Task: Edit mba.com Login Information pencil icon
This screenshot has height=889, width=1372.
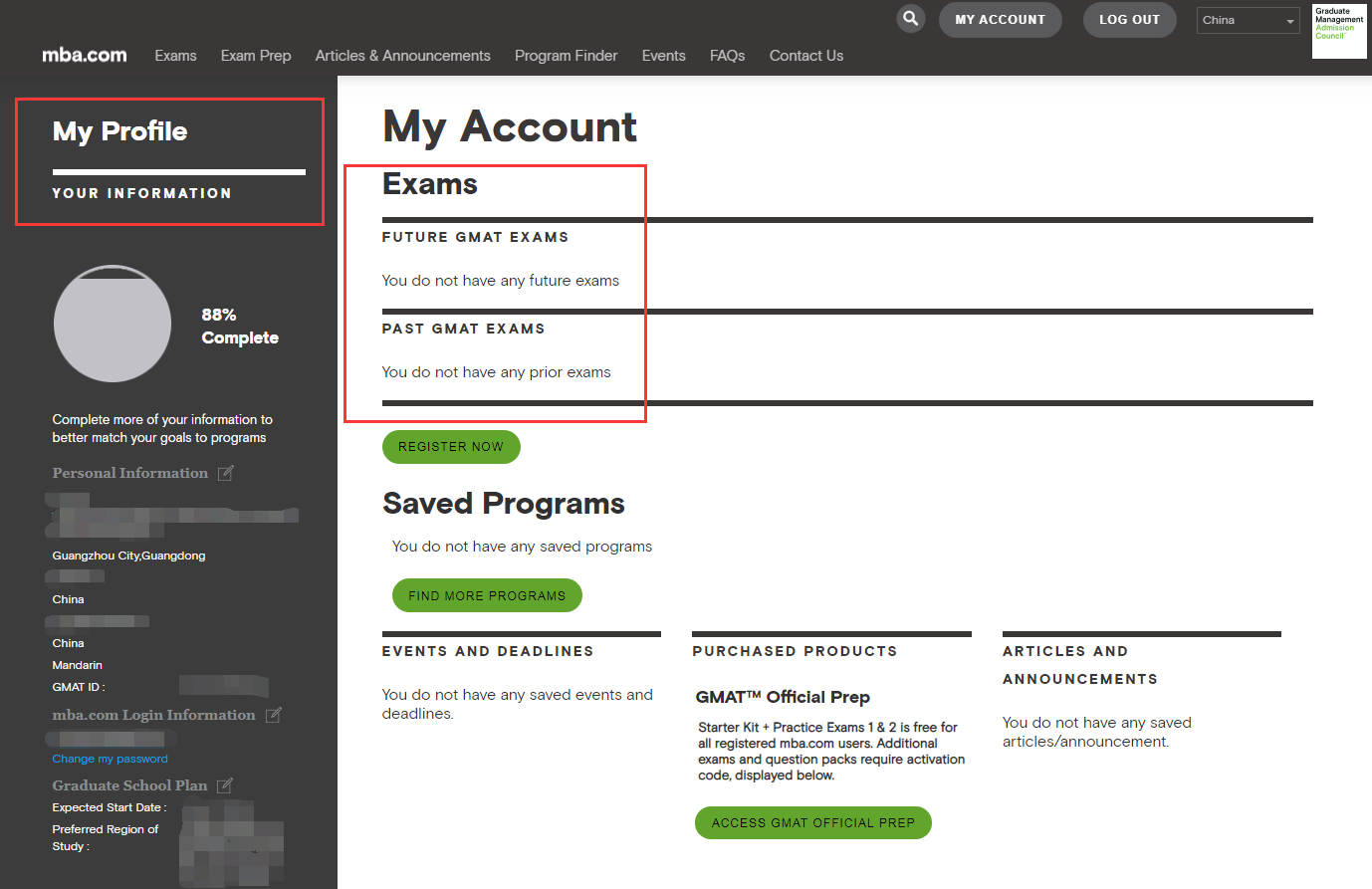Action: pyautogui.click(x=274, y=715)
